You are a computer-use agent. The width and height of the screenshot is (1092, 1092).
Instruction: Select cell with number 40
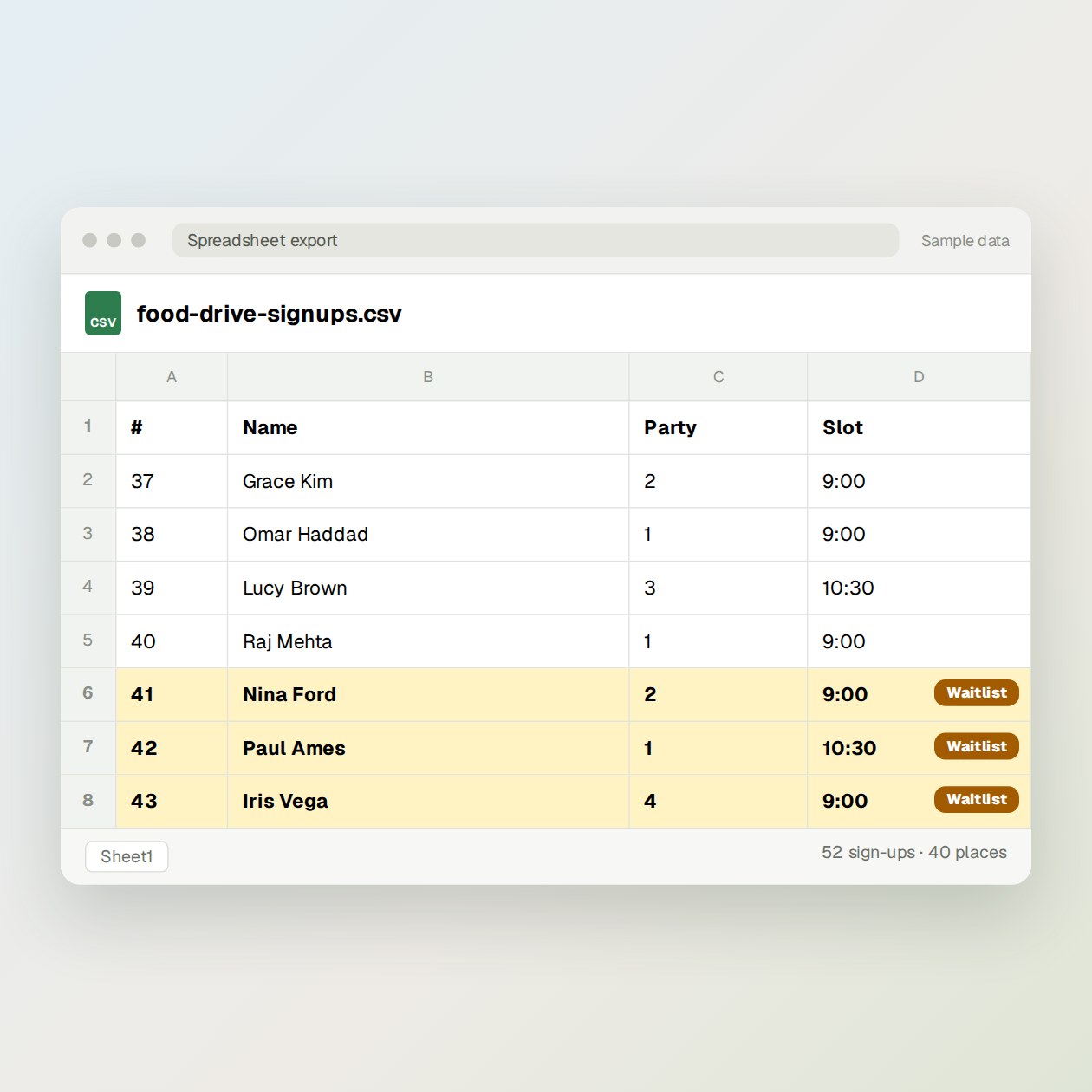coord(172,641)
